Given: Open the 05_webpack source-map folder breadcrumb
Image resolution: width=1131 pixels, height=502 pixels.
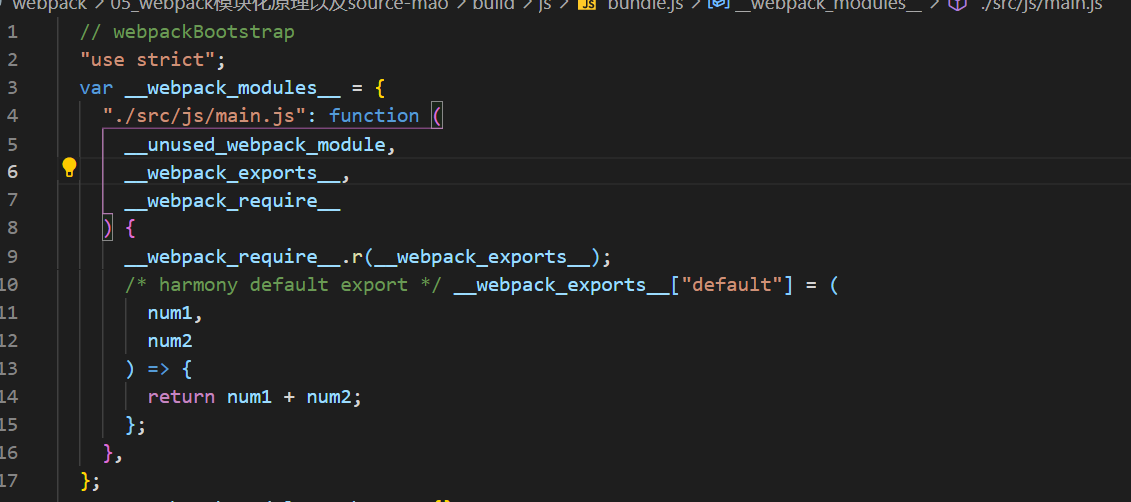Looking at the screenshot, I should 279,5.
